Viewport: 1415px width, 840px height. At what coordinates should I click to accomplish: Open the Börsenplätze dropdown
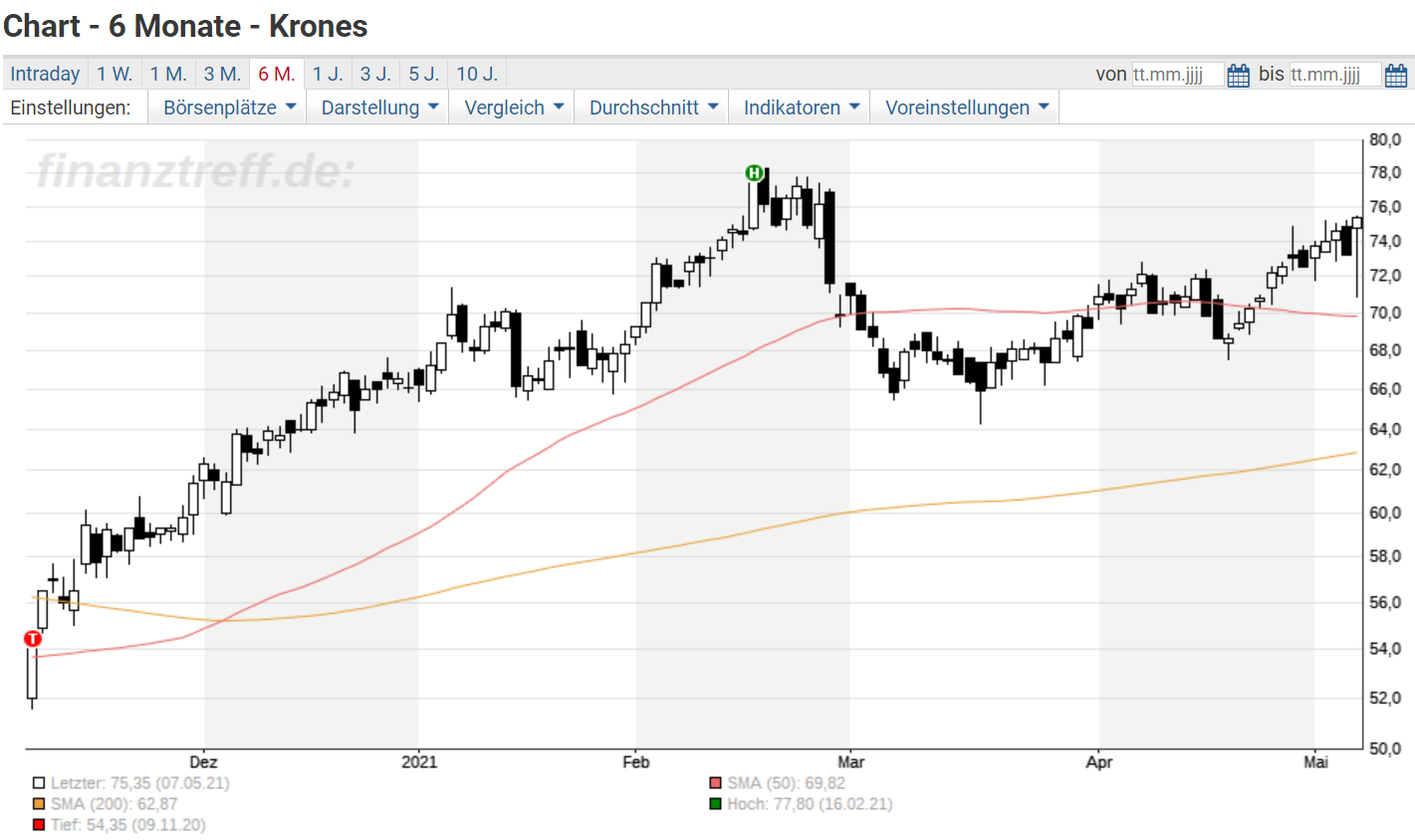coord(229,107)
